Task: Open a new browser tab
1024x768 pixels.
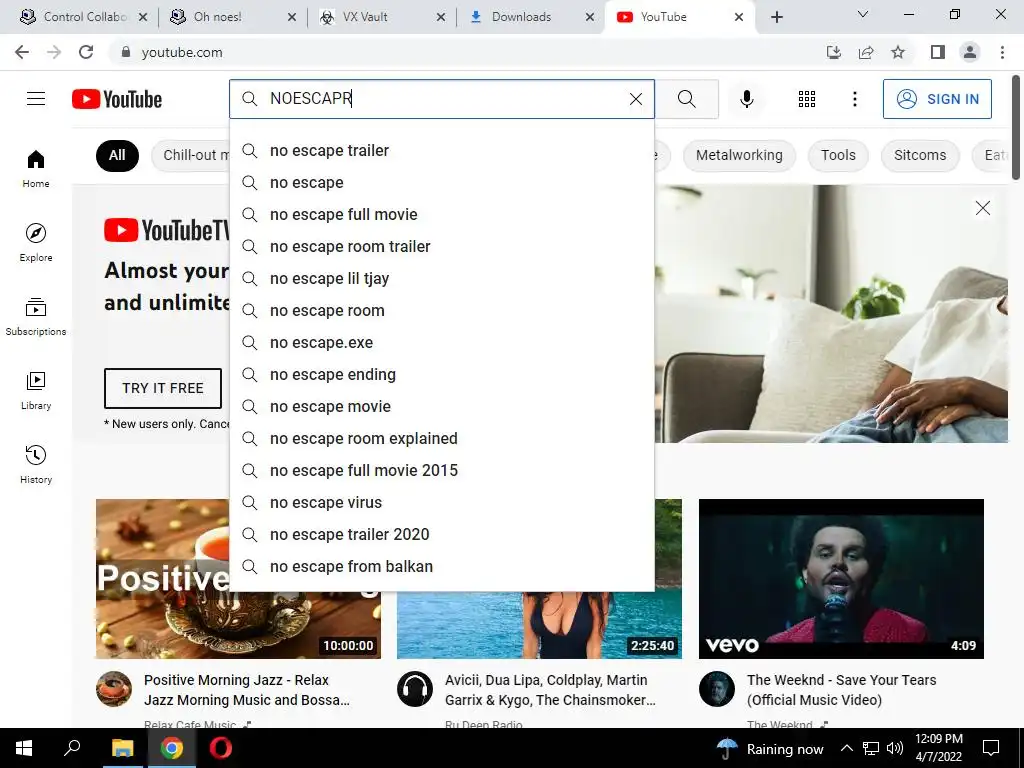Action: tap(776, 17)
